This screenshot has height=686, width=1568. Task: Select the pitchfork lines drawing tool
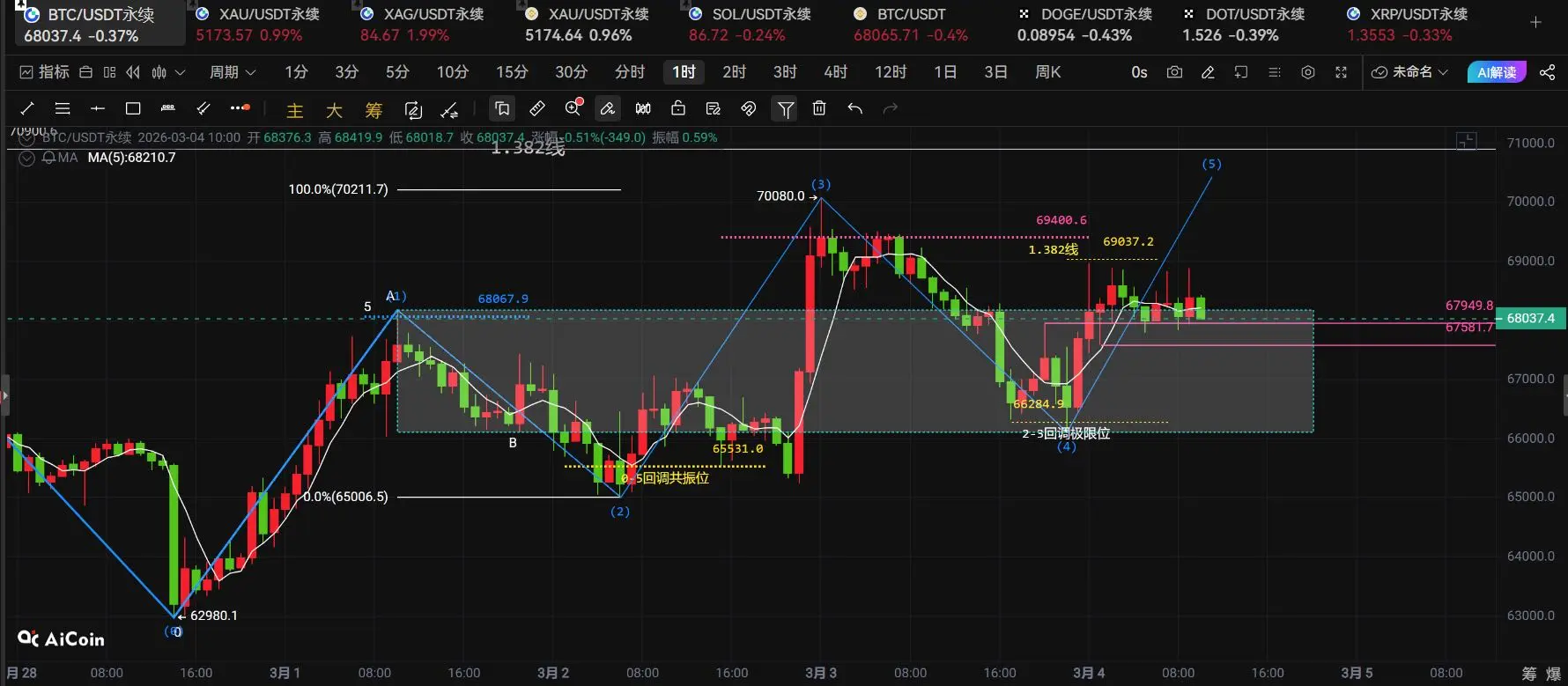coord(203,108)
